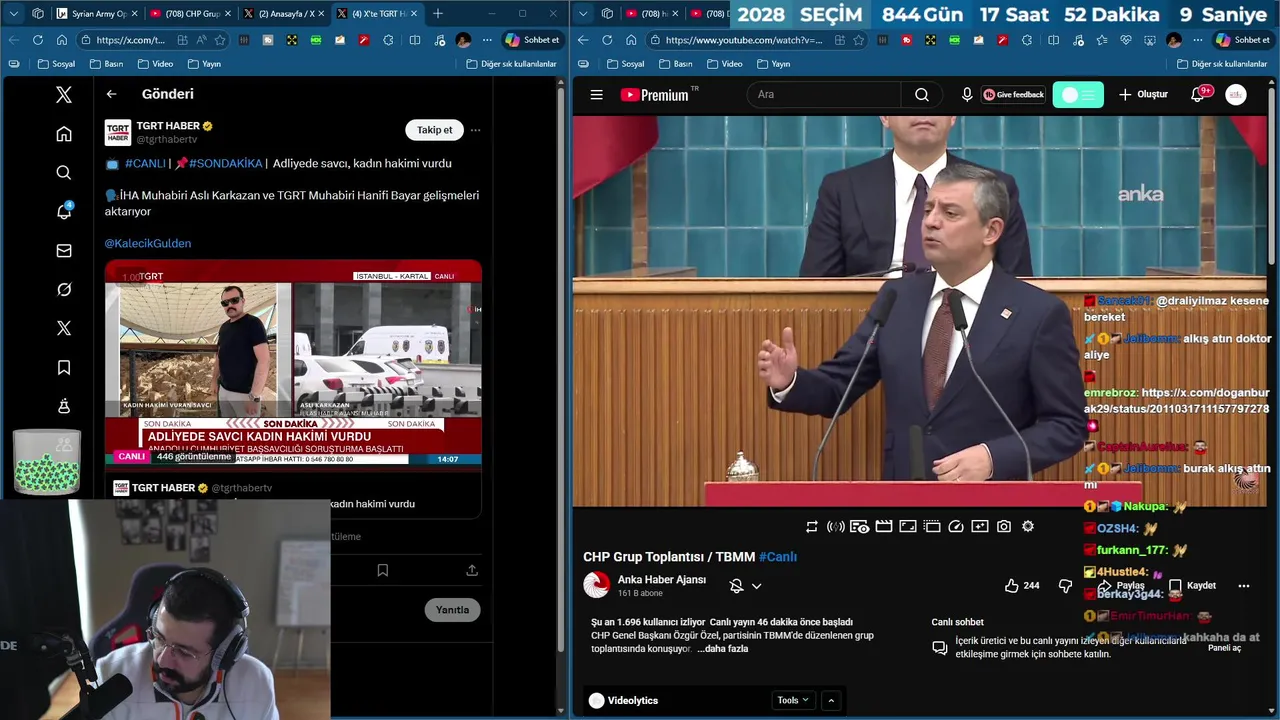Open the Sosyal bookmarks folder in left browser
This screenshot has width=1280, height=720.
[x=56, y=64]
